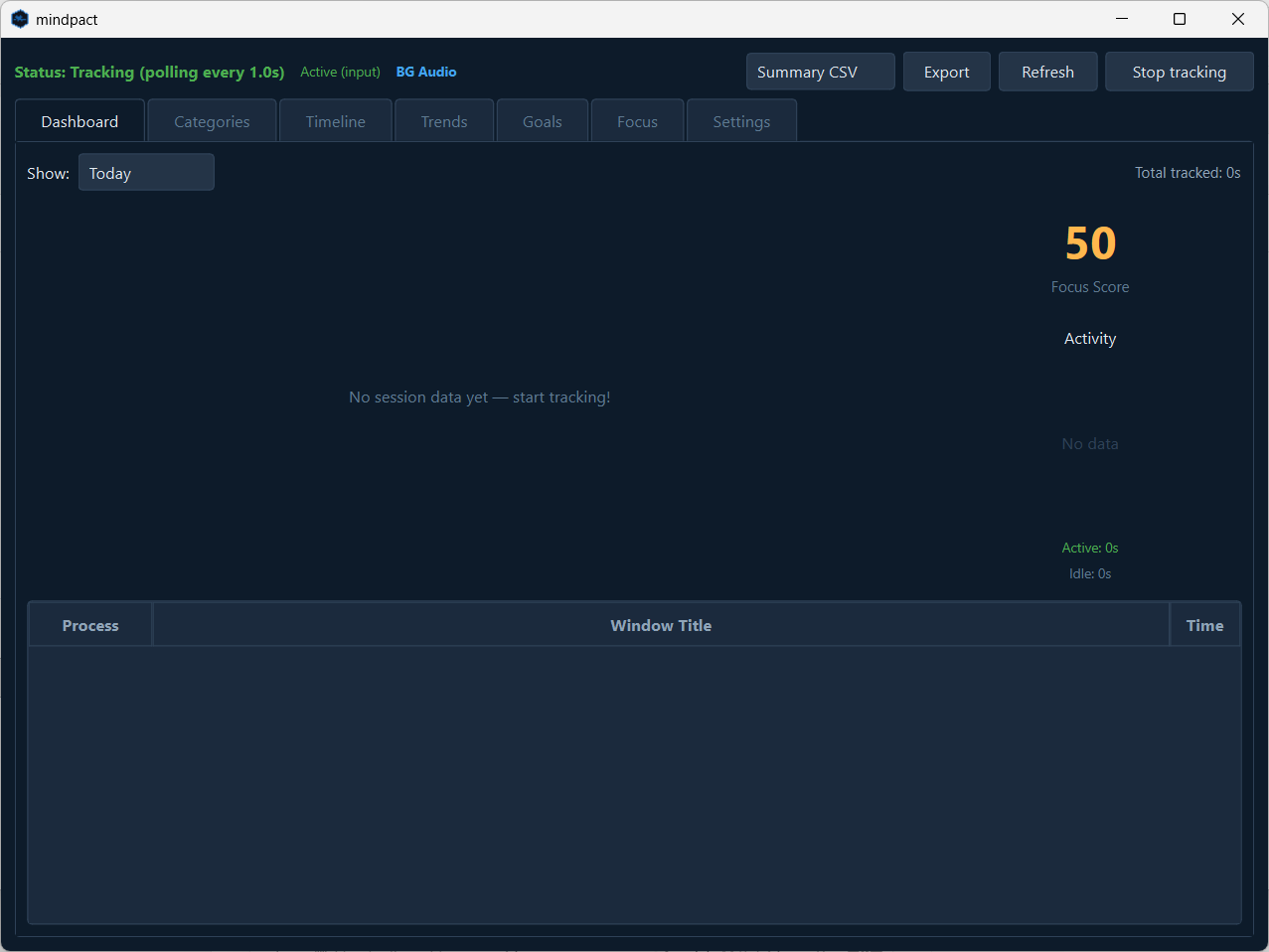Click the orange Focus Score number 50
The height and width of the screenshot is (952, 1269).
[1090, 243]
